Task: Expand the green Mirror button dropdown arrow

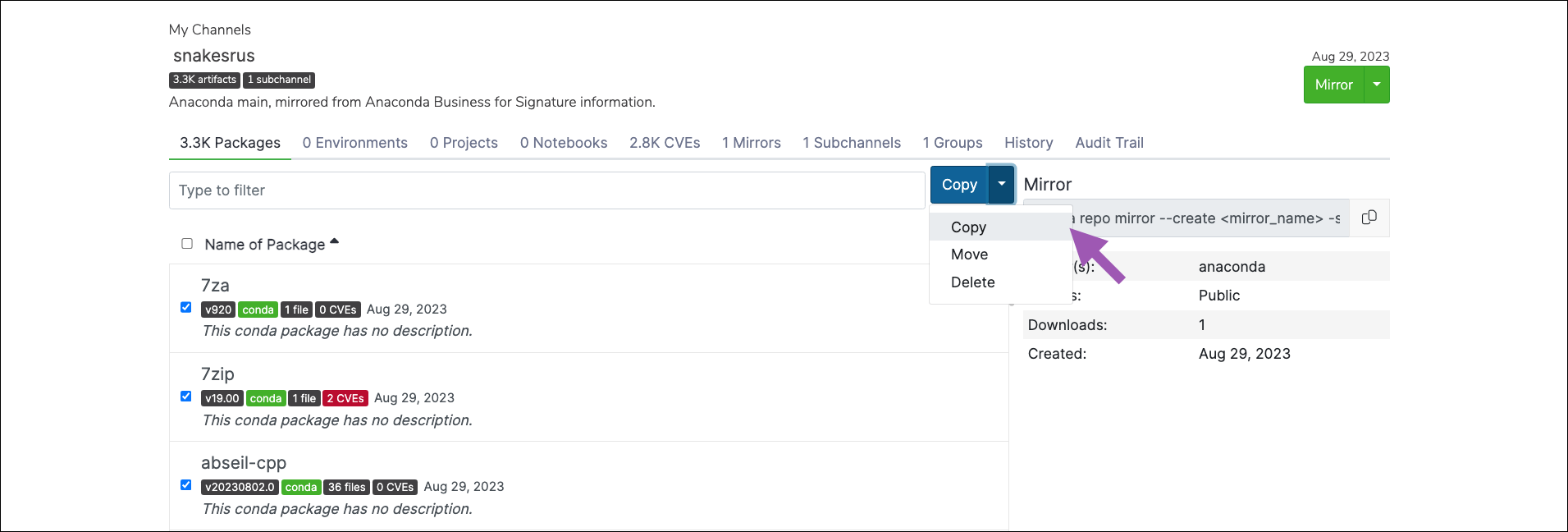Action: click(1377, 85)
